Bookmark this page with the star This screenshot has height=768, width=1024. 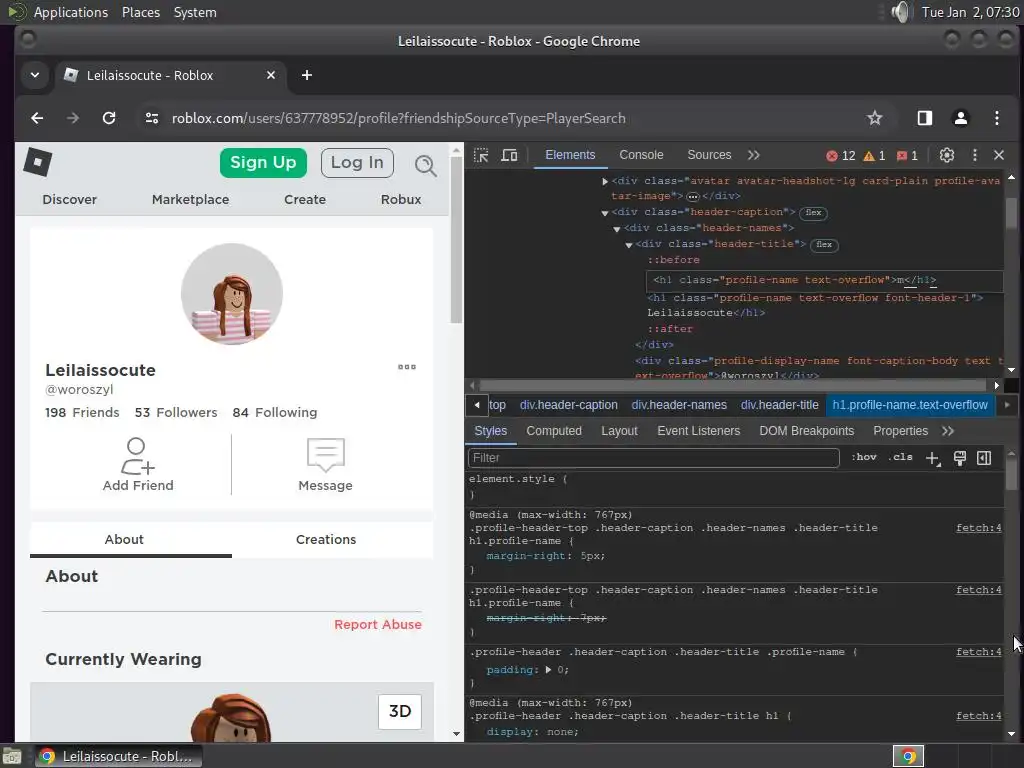[874, 118]
